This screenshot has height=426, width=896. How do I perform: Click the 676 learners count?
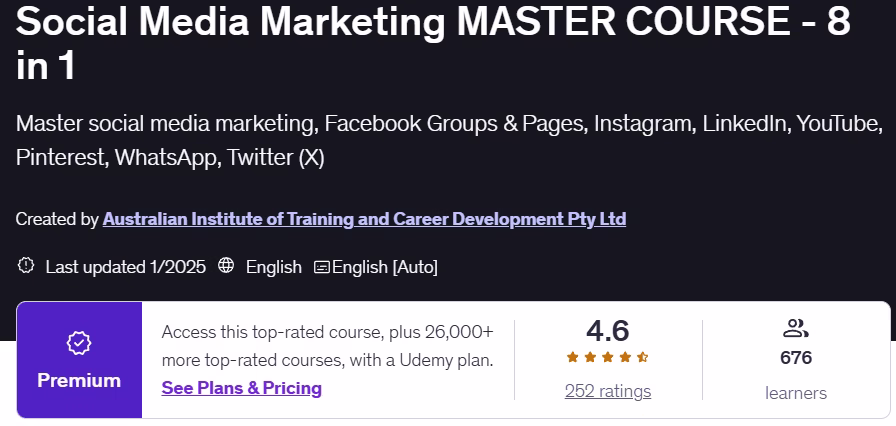796,358
